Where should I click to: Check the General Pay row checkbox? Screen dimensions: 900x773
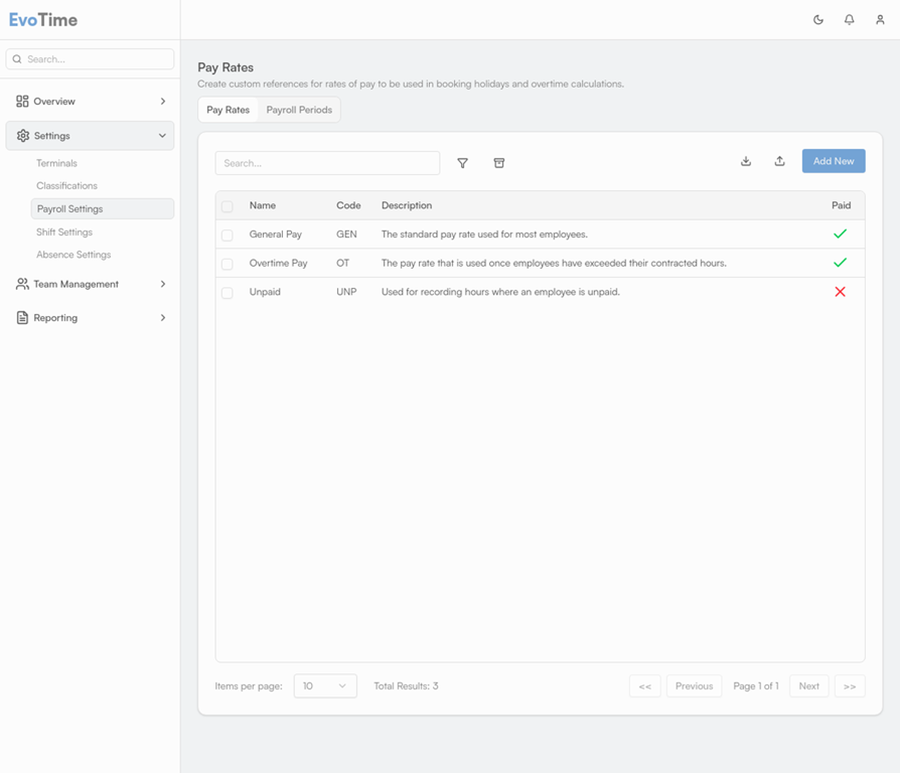click(x=227, y=235)
